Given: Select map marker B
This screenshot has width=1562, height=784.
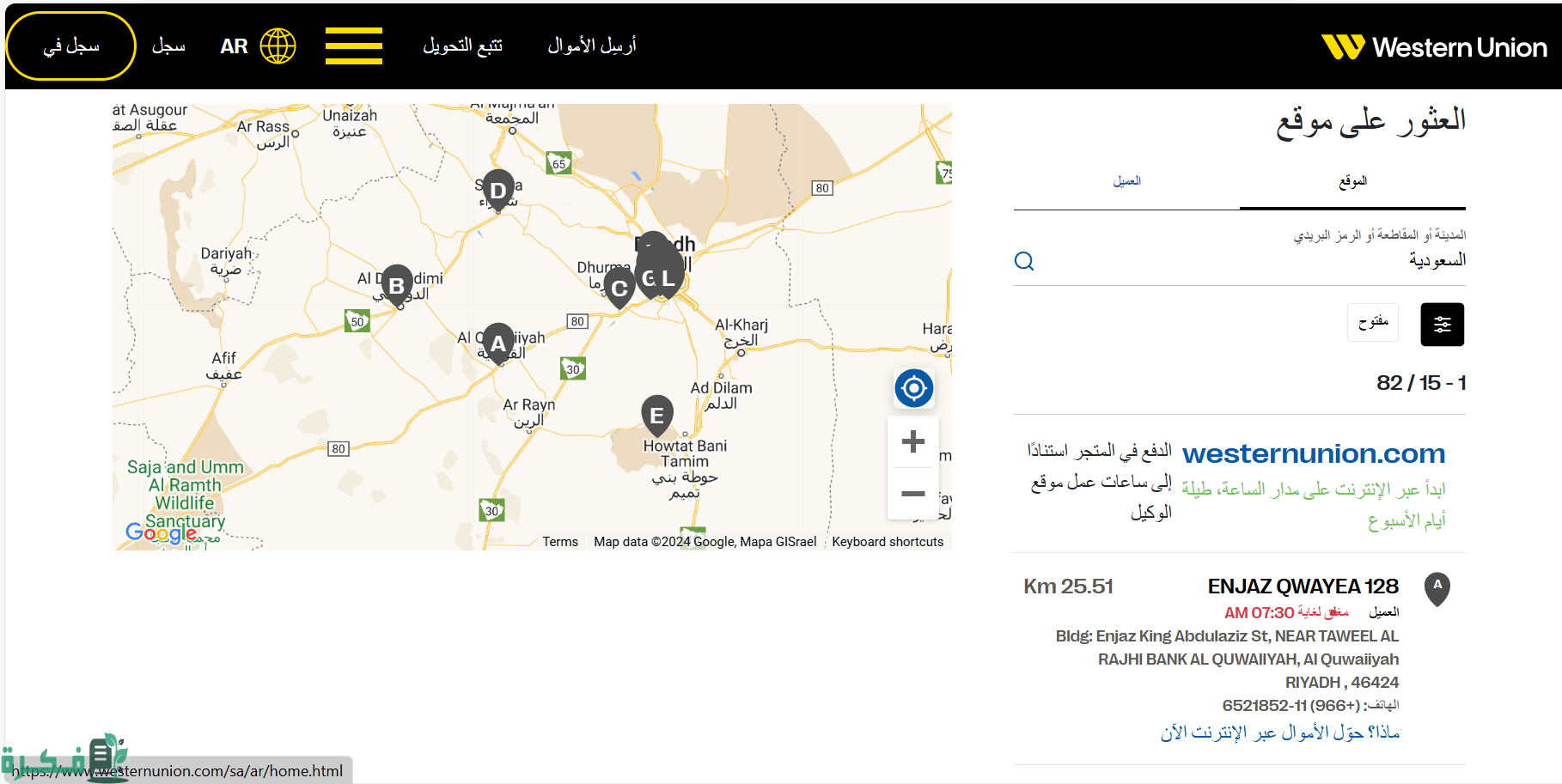Looking at the screenshot, I should (x=396, y=284).
